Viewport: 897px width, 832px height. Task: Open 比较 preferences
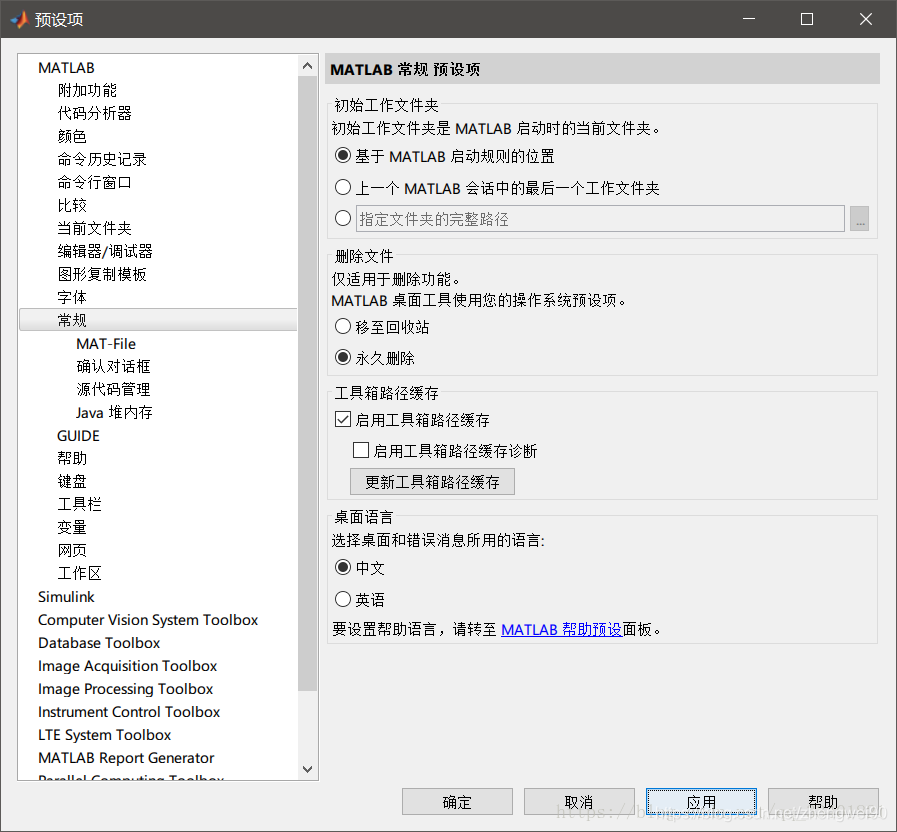72,205
